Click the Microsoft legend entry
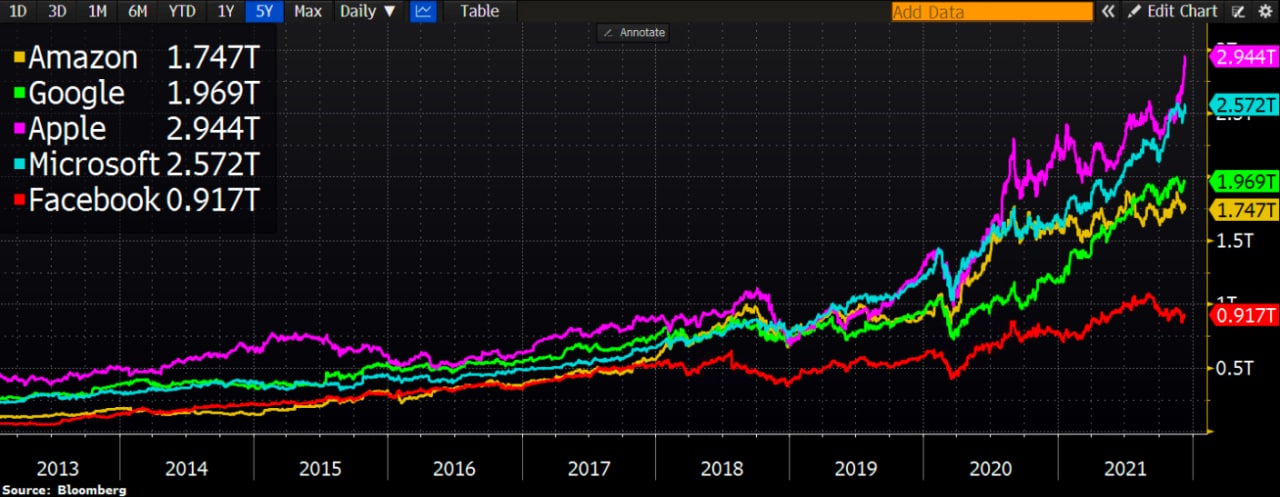The width and height of the screenshot is (1280, 497). 138,164
